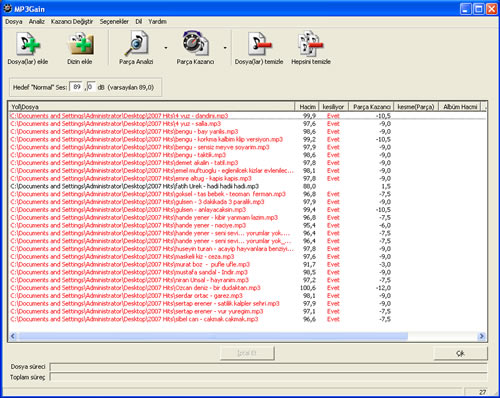The image size is (500, 398).
Task: Open the Kazancı Değiştir menu
Action: pyautogui.click(x=72, y=22)
